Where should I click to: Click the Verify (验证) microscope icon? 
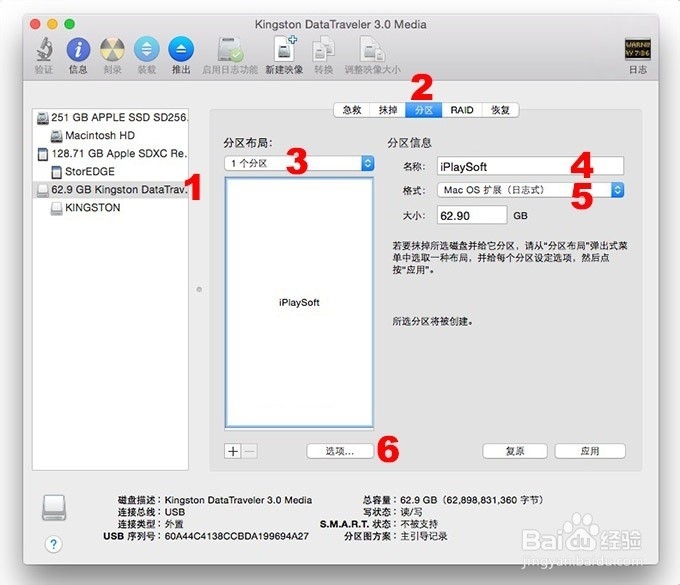[44, 49]
